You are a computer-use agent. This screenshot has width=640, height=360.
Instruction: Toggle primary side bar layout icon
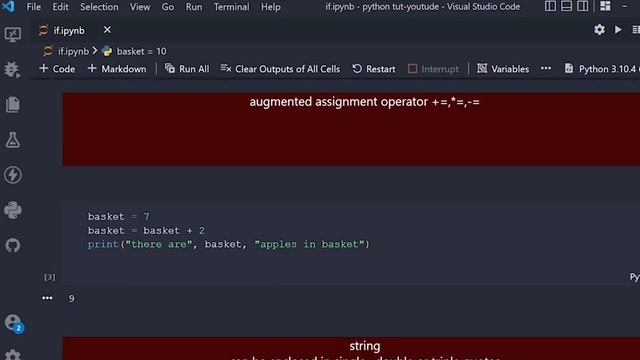[x=550, y=6]
